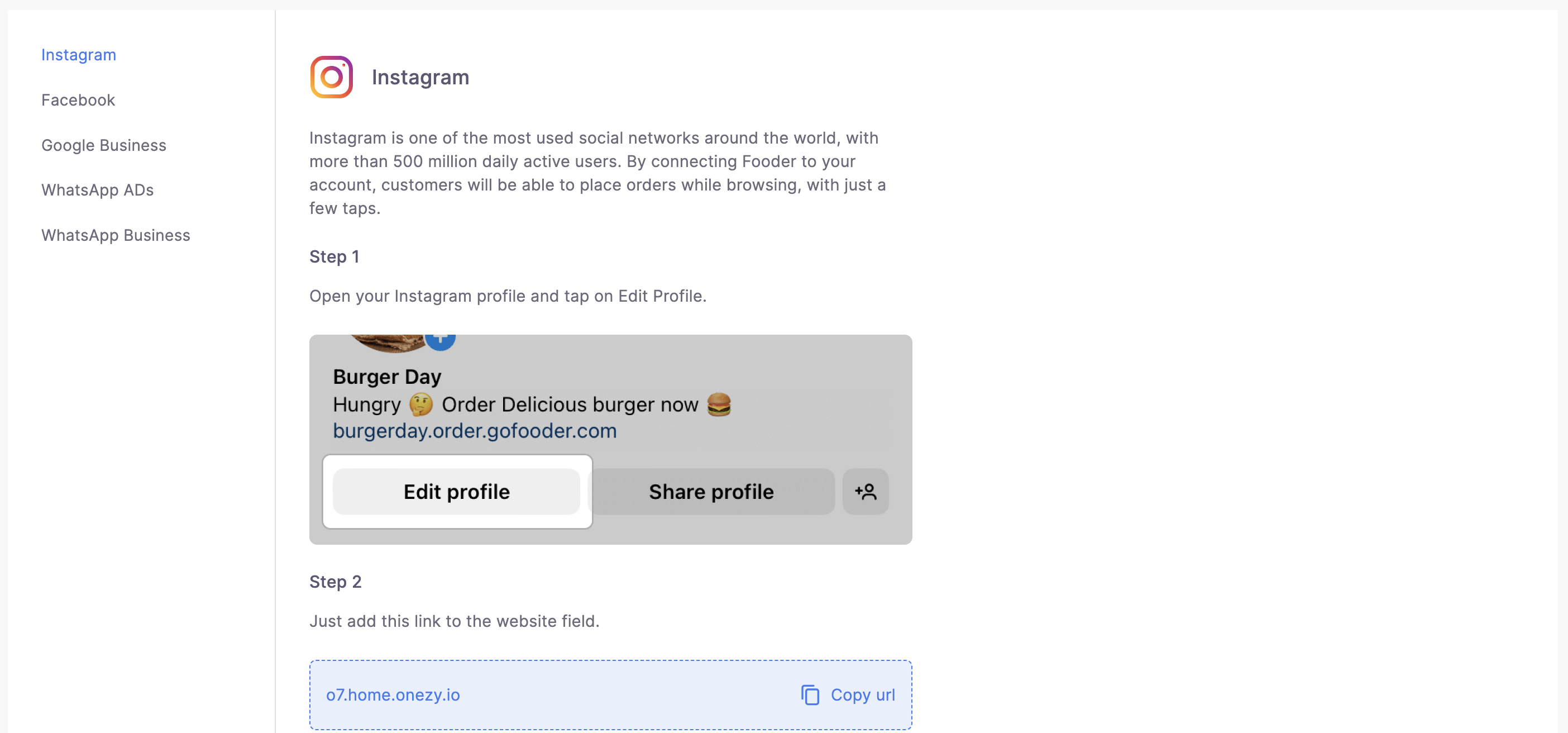
Task: Click the Step 1 heading
Action: (x=334, y=256)
